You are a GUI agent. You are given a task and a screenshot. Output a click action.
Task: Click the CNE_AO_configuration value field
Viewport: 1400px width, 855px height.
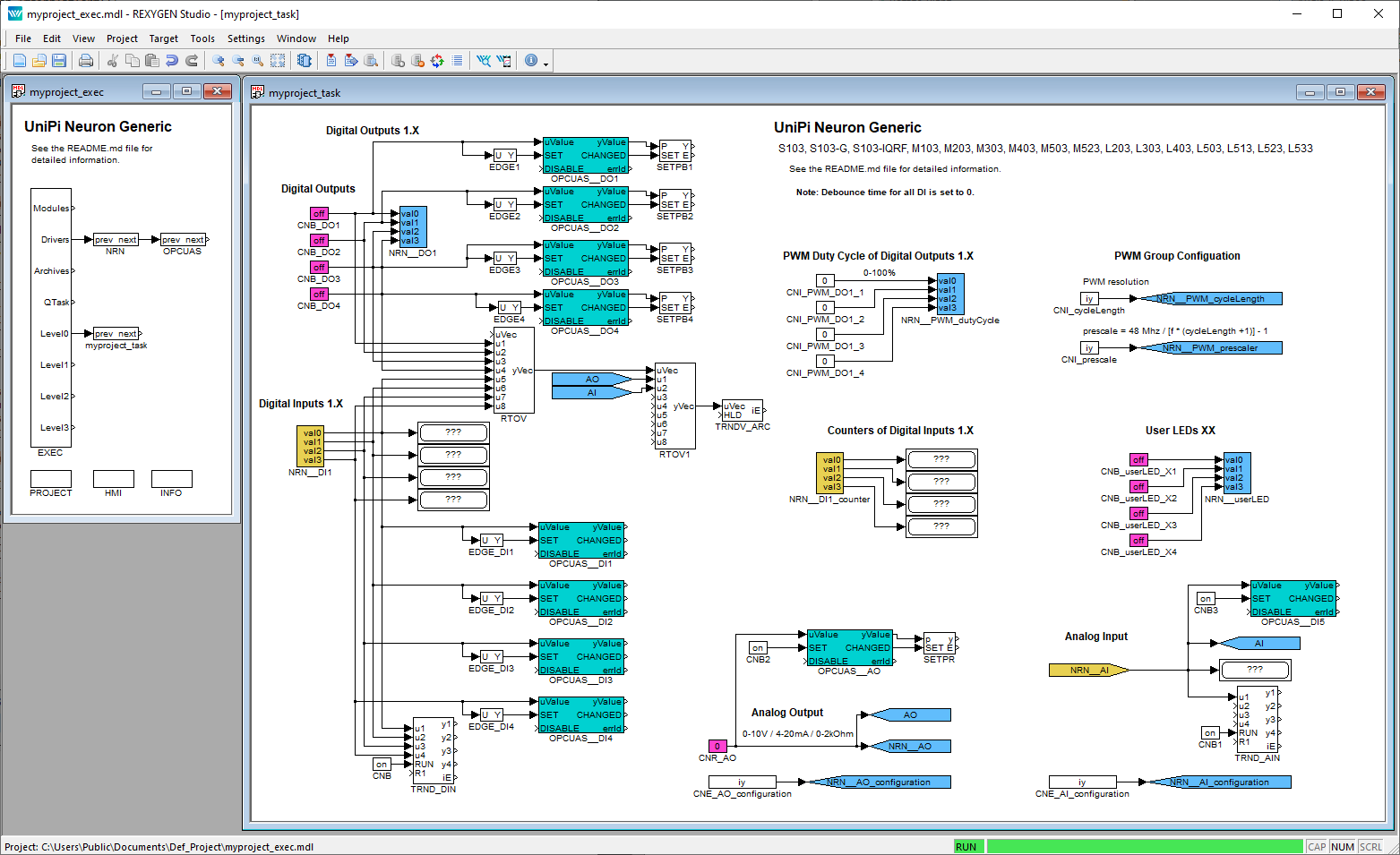(743, 782)
